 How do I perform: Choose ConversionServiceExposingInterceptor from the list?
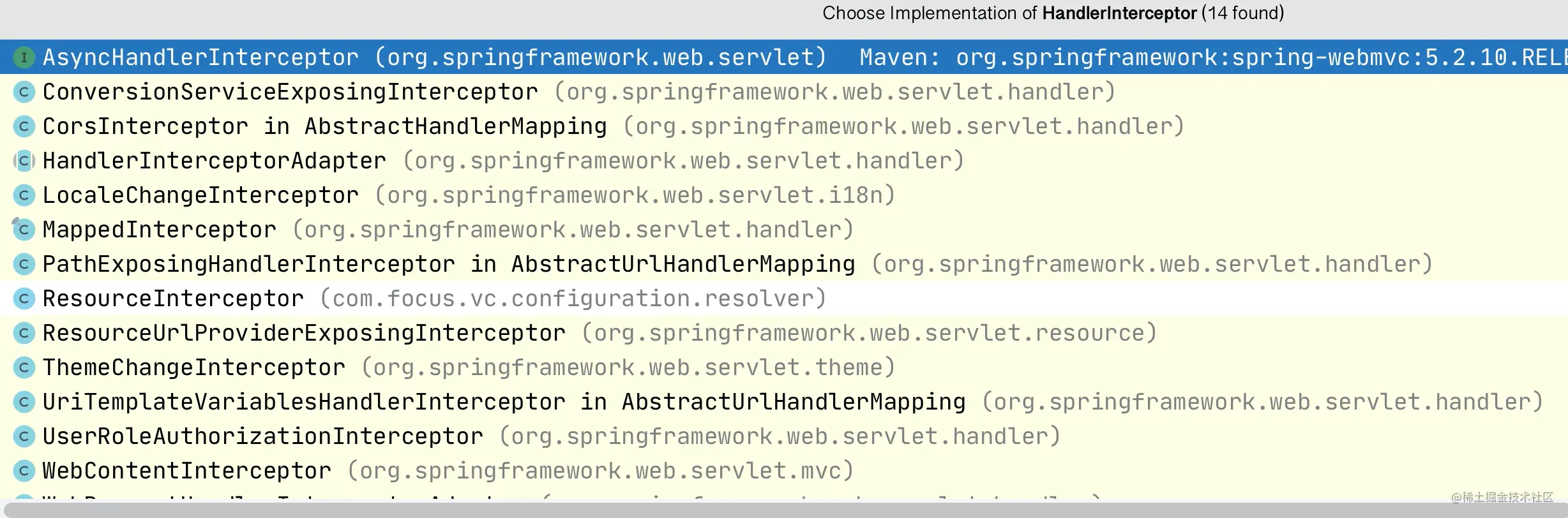coord(784,92)
